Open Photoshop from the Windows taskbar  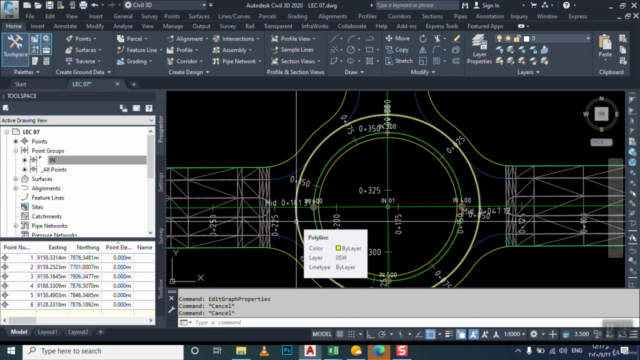287,351
